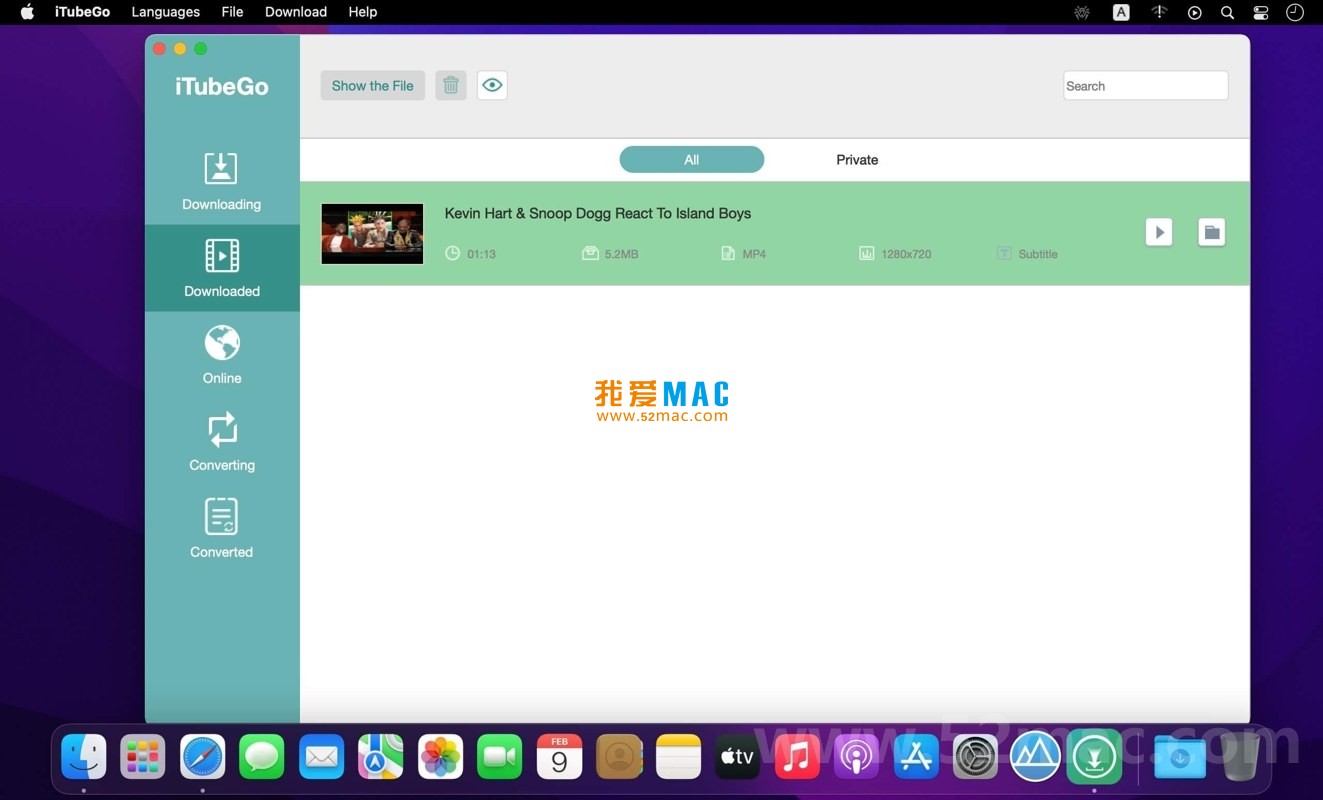Open the Help menu
This screenshot has width=1323, height=800.
tap(362, 12)
